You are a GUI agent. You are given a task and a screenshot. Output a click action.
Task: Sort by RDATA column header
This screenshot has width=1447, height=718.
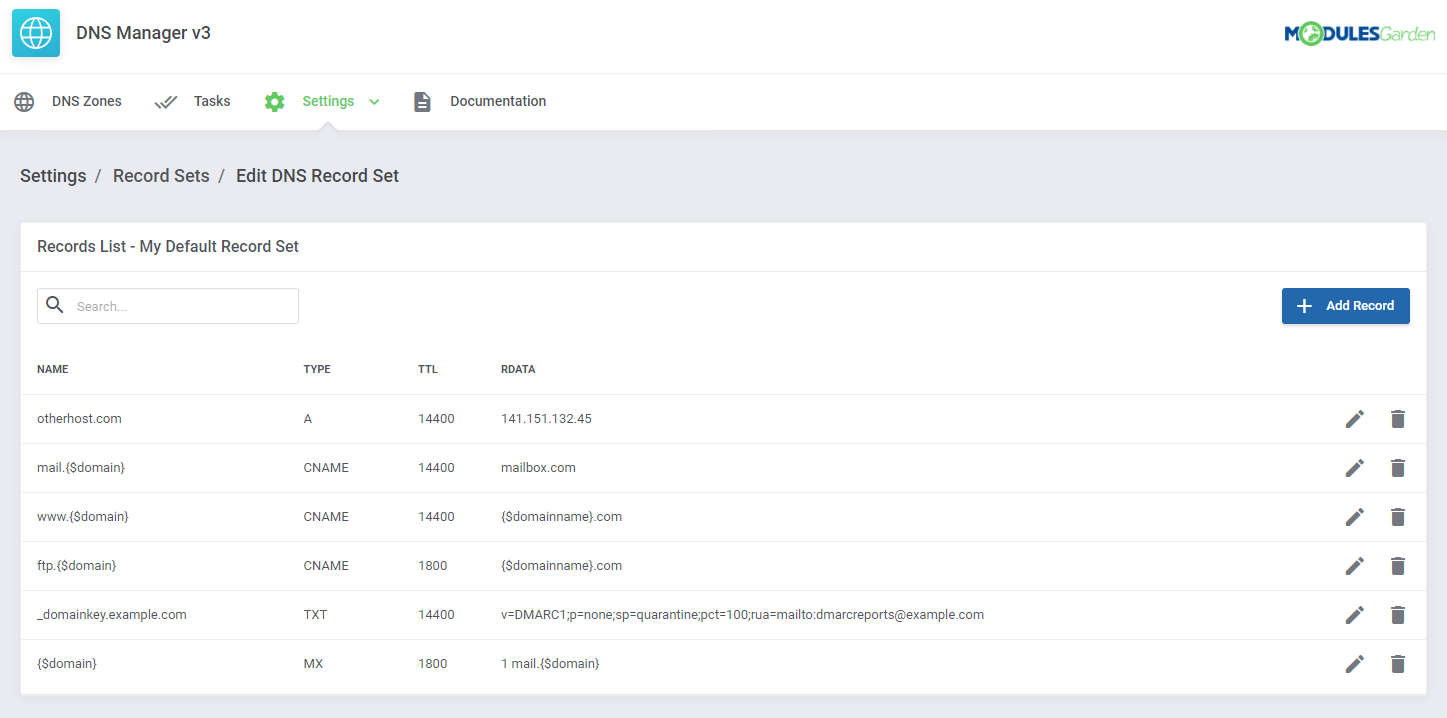[518, 369]
